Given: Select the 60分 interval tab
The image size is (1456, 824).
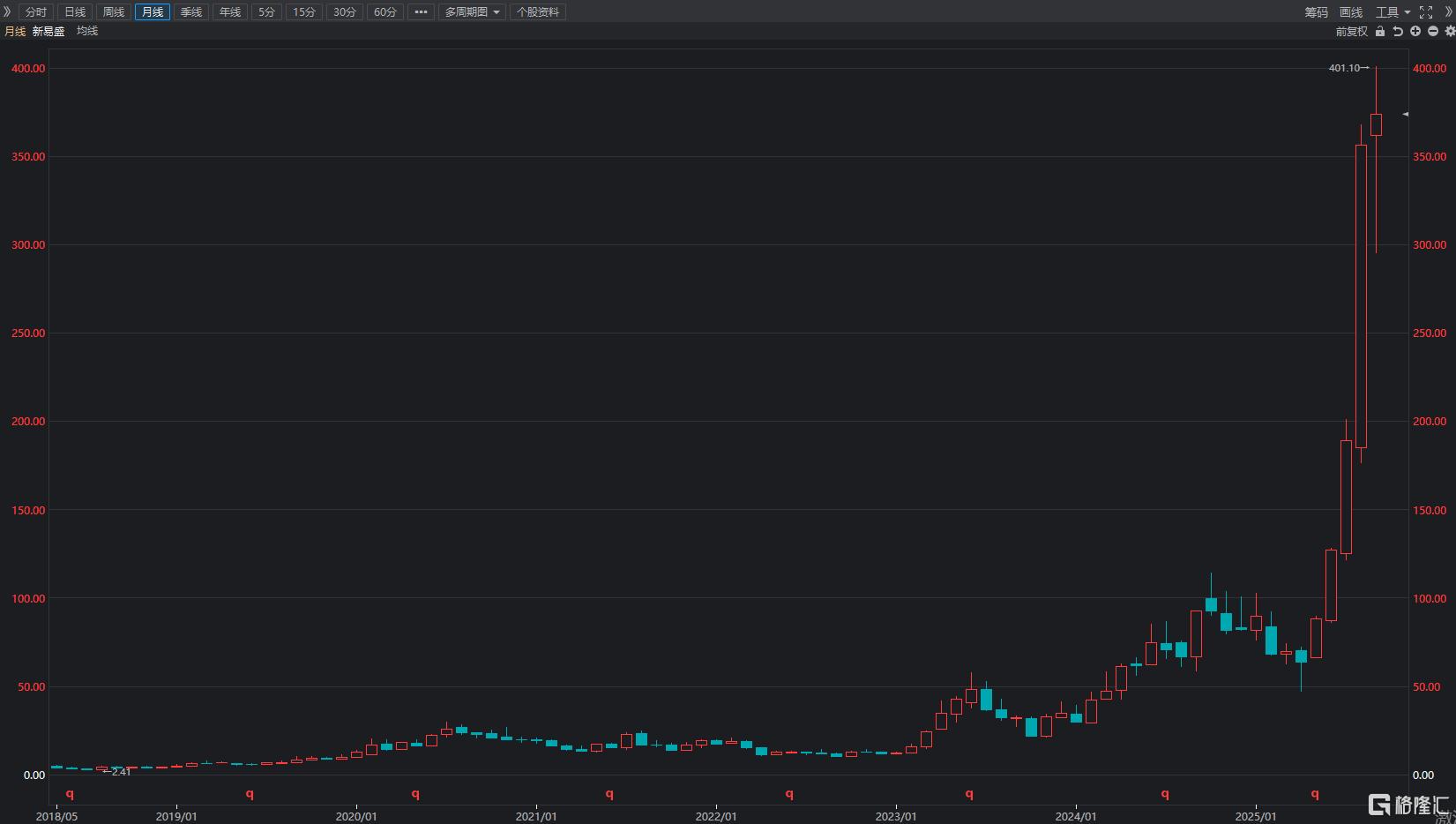Looking at the screenshot, I should 385,11.
